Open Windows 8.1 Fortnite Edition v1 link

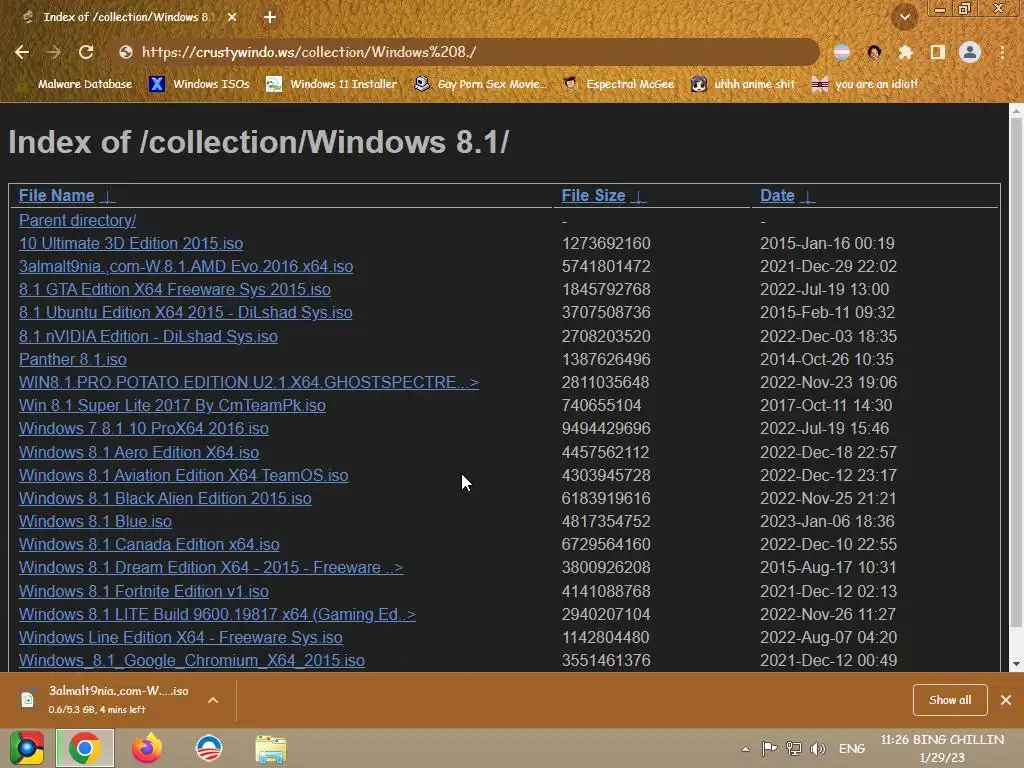coord(144,592)
